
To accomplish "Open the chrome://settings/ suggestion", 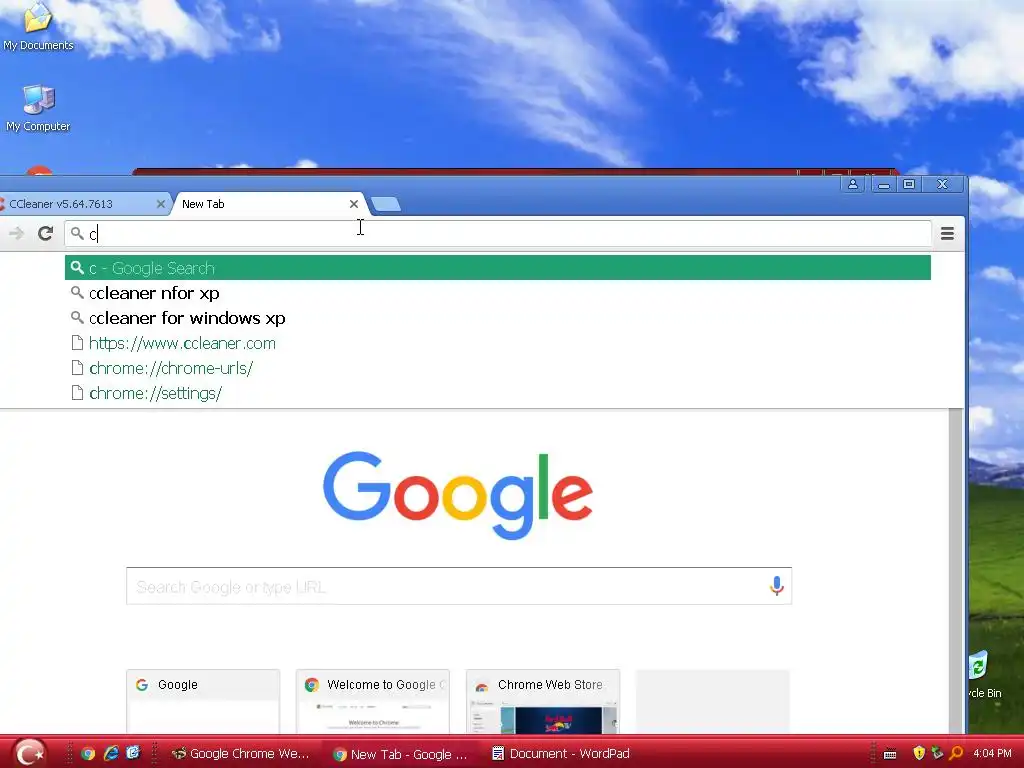I will coord(498,393).
